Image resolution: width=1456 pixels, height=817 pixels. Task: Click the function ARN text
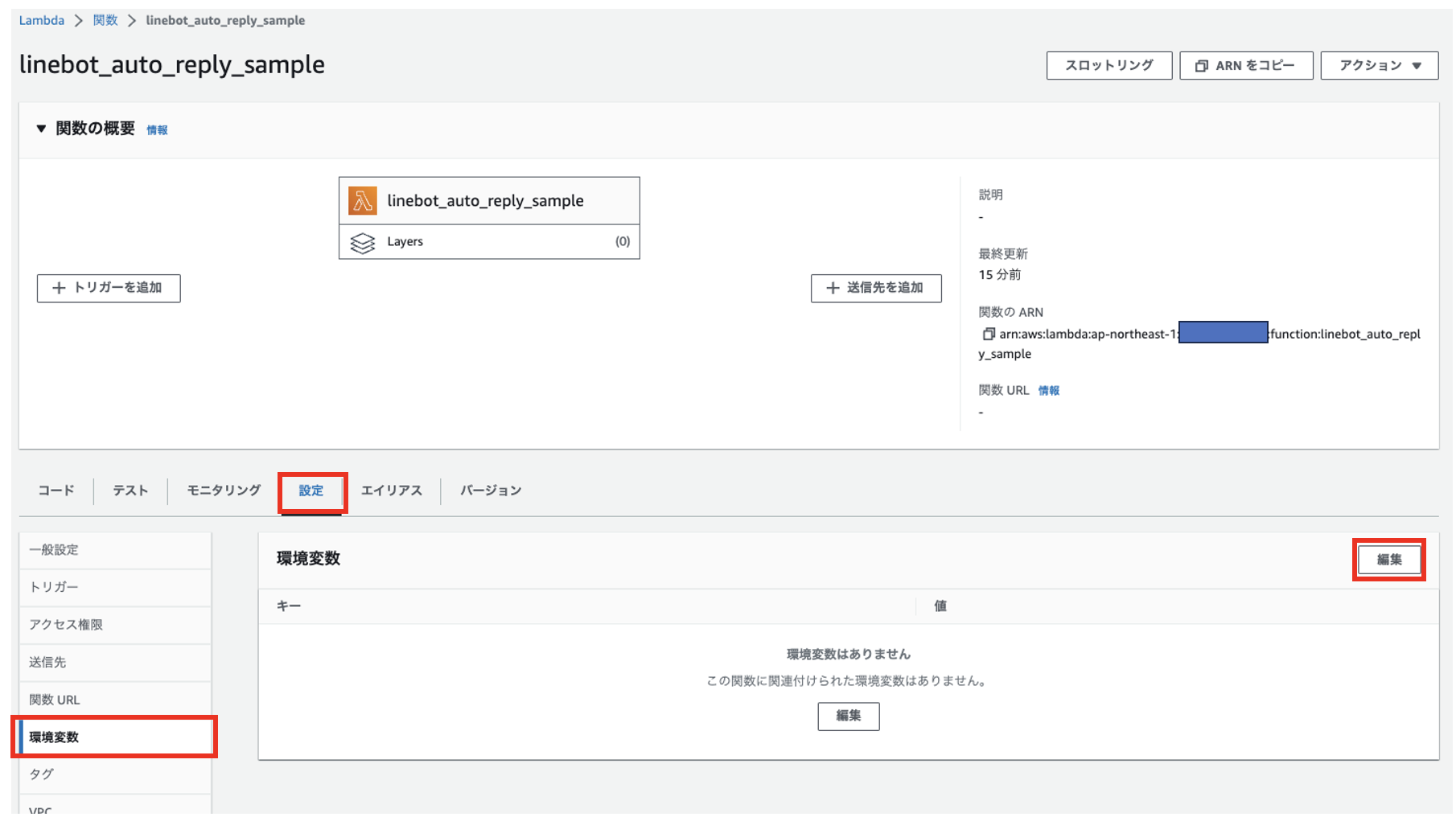(x=1199, y=343)
